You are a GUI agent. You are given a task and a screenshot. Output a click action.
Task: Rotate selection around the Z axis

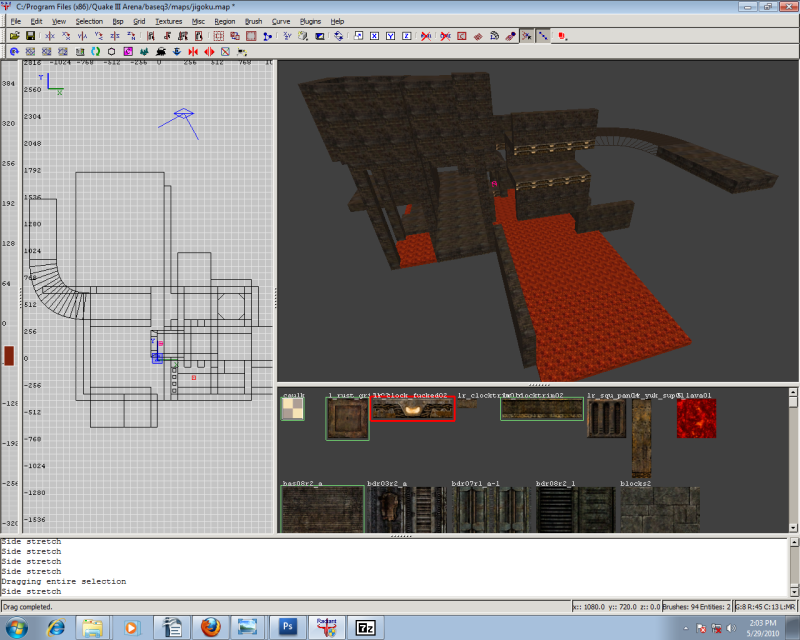coord(131,36)
